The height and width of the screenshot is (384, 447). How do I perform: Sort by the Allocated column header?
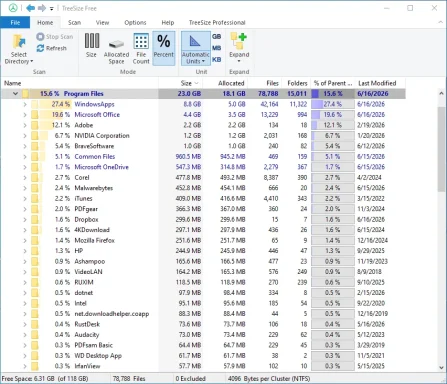click(225, 83)
